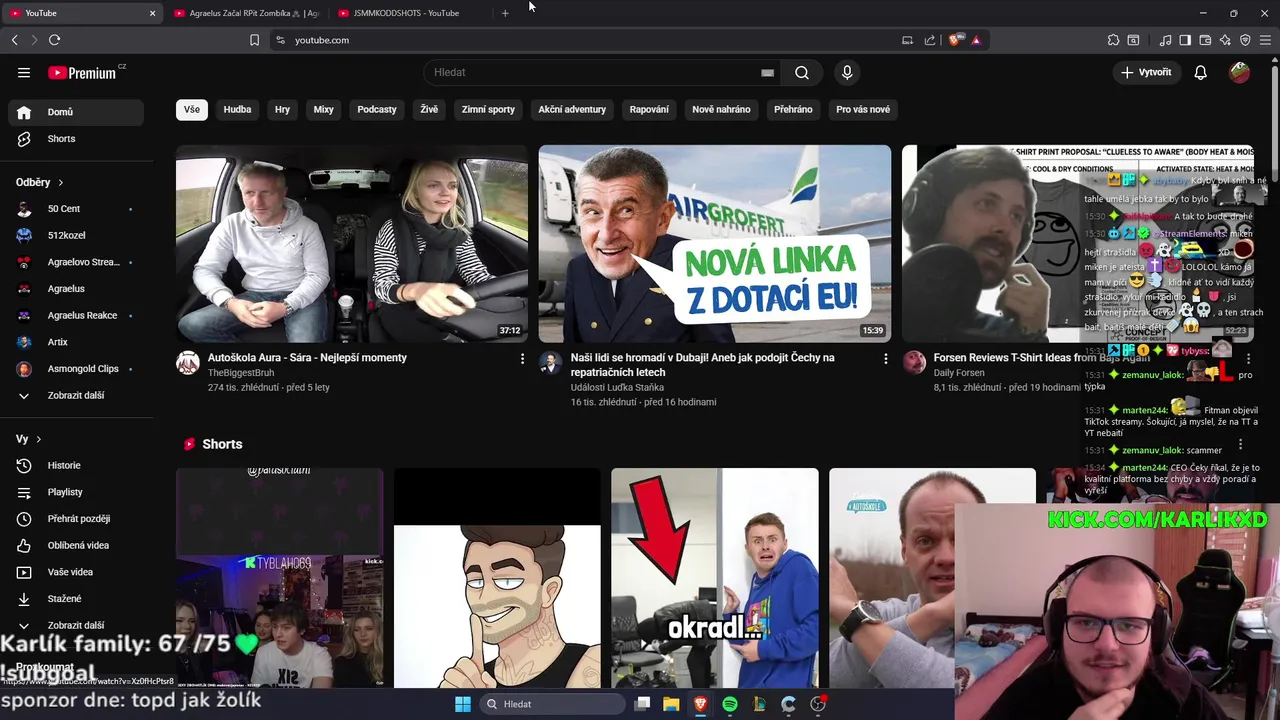Open Brave Rewards triangle icon
Image resolution: width=1280 pixels, height=720 pixels.
[975, 40]
